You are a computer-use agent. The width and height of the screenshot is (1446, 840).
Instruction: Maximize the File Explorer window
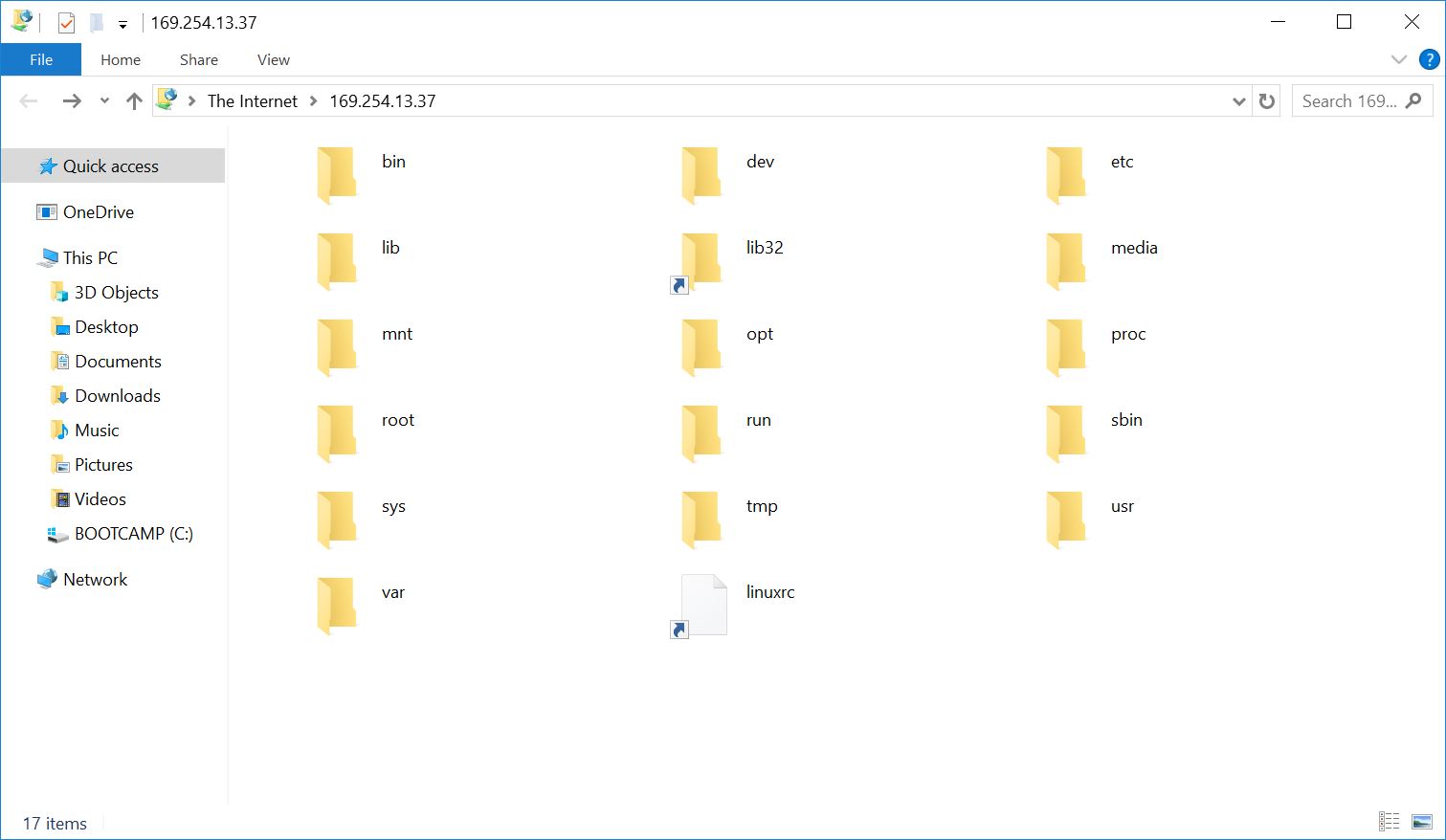click(x=1345, y=22)
